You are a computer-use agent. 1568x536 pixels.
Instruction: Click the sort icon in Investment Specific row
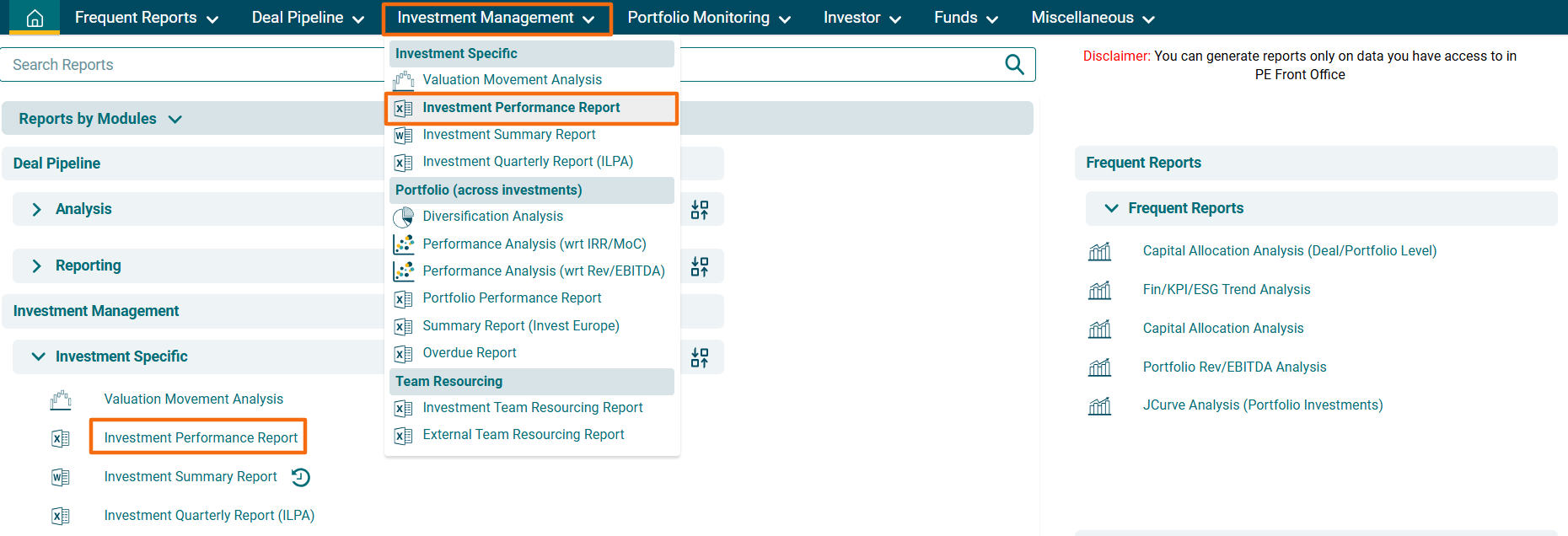[x=700, y=358]
